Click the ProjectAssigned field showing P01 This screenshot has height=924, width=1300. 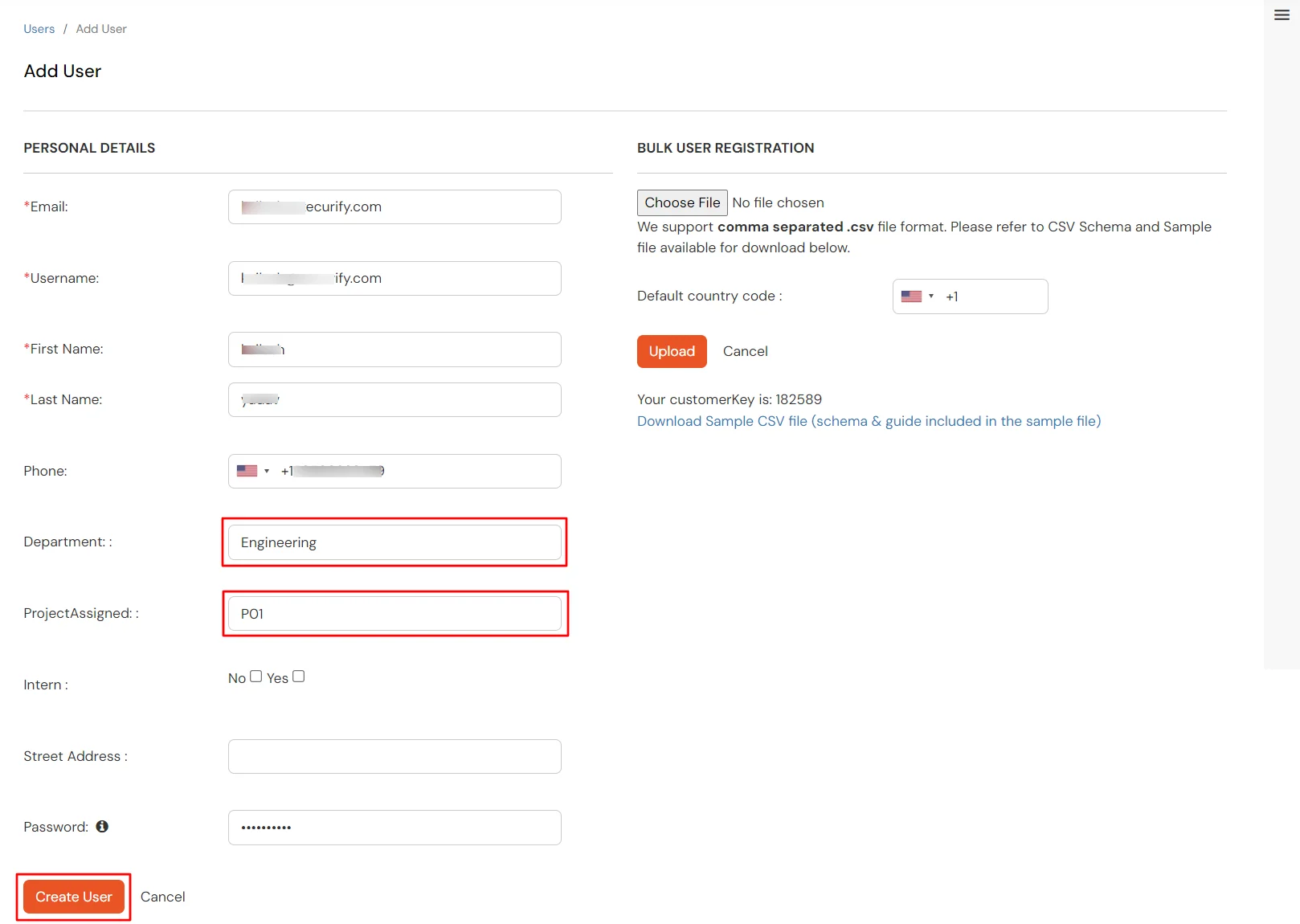[x=394, y=613]
